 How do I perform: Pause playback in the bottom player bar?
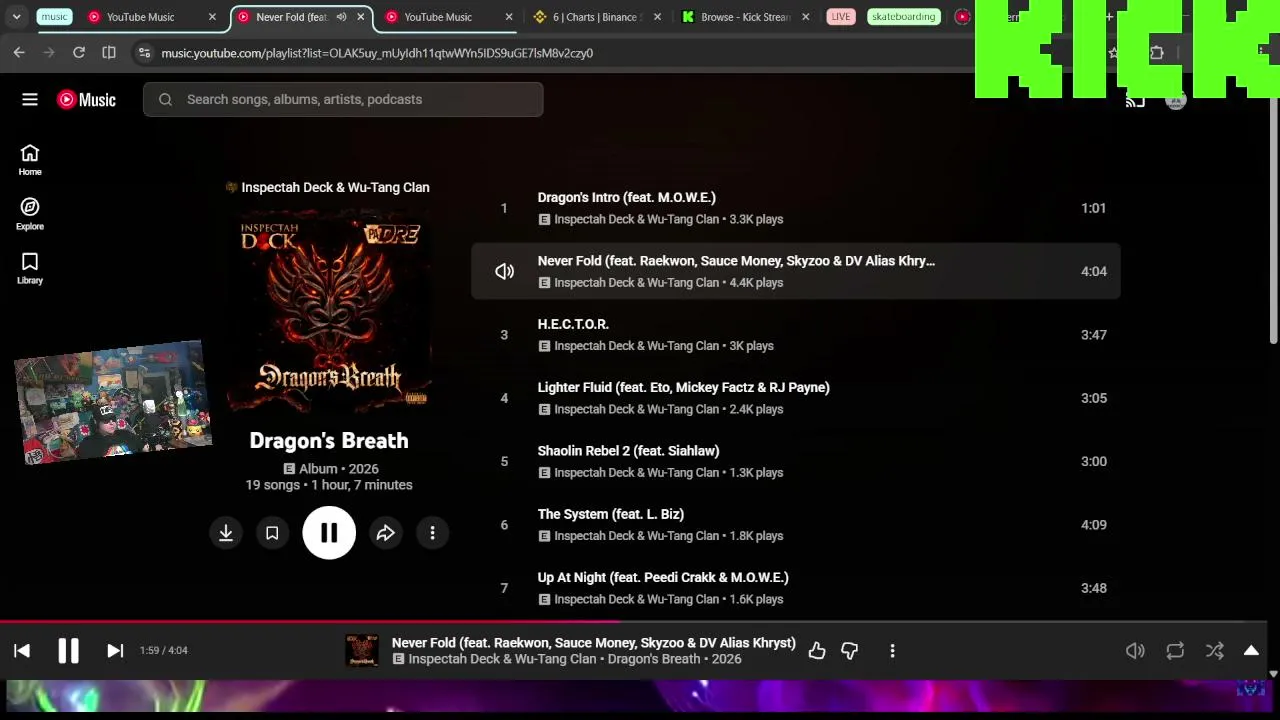68,650
